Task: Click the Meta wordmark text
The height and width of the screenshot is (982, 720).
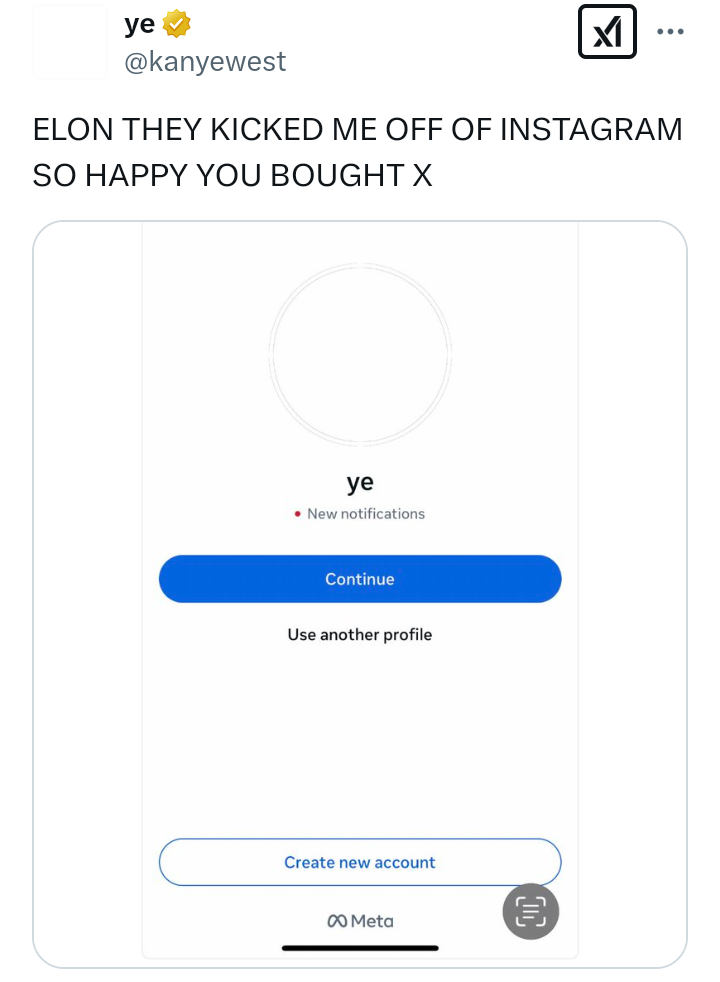Action: click(x=372, y=921)
